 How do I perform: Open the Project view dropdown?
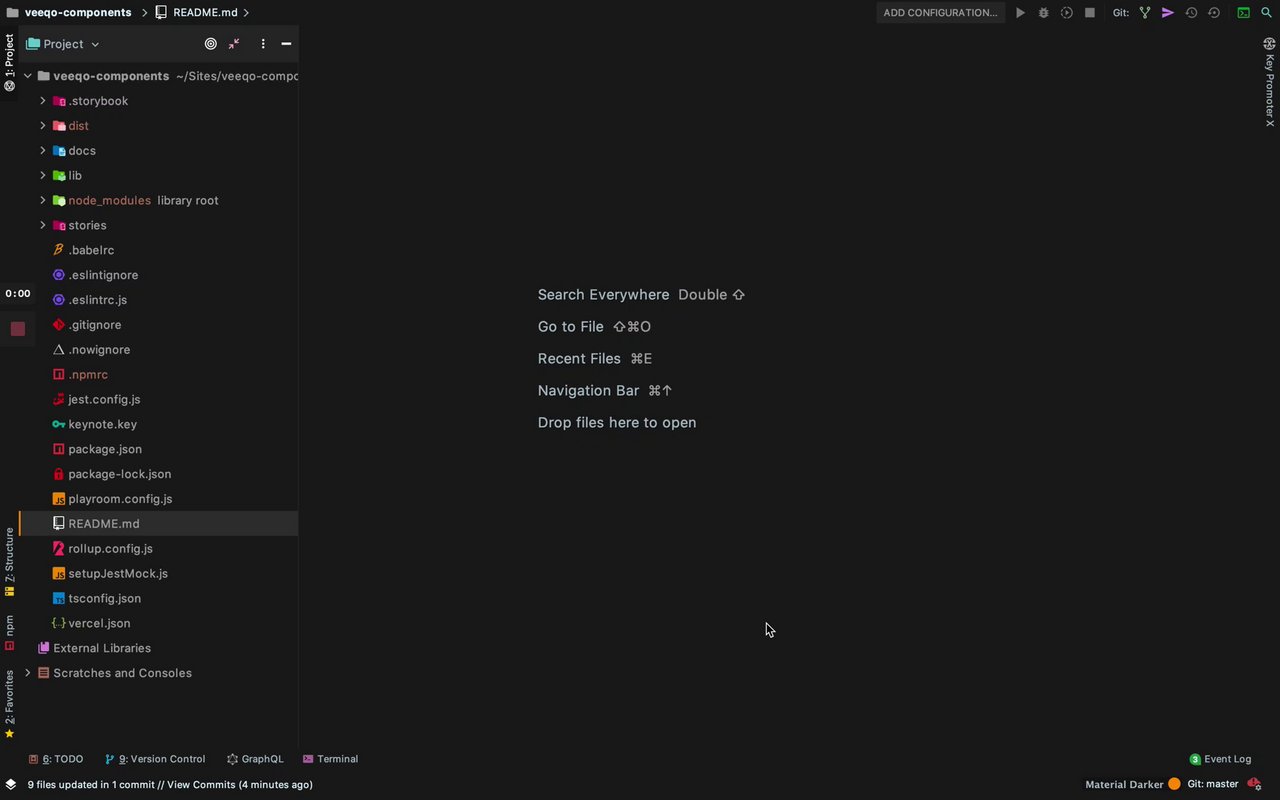63,44
